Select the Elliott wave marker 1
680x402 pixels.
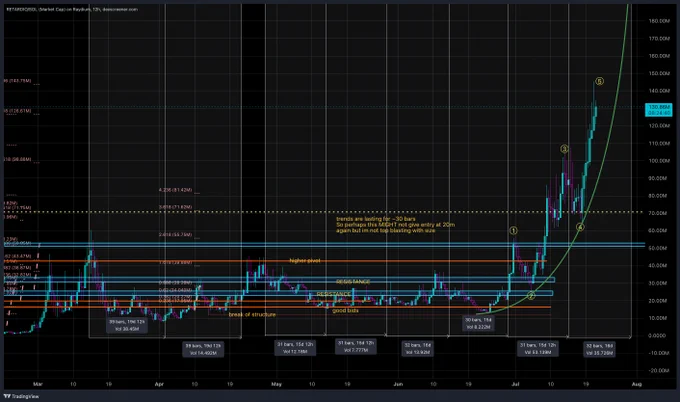click(513, 231)
